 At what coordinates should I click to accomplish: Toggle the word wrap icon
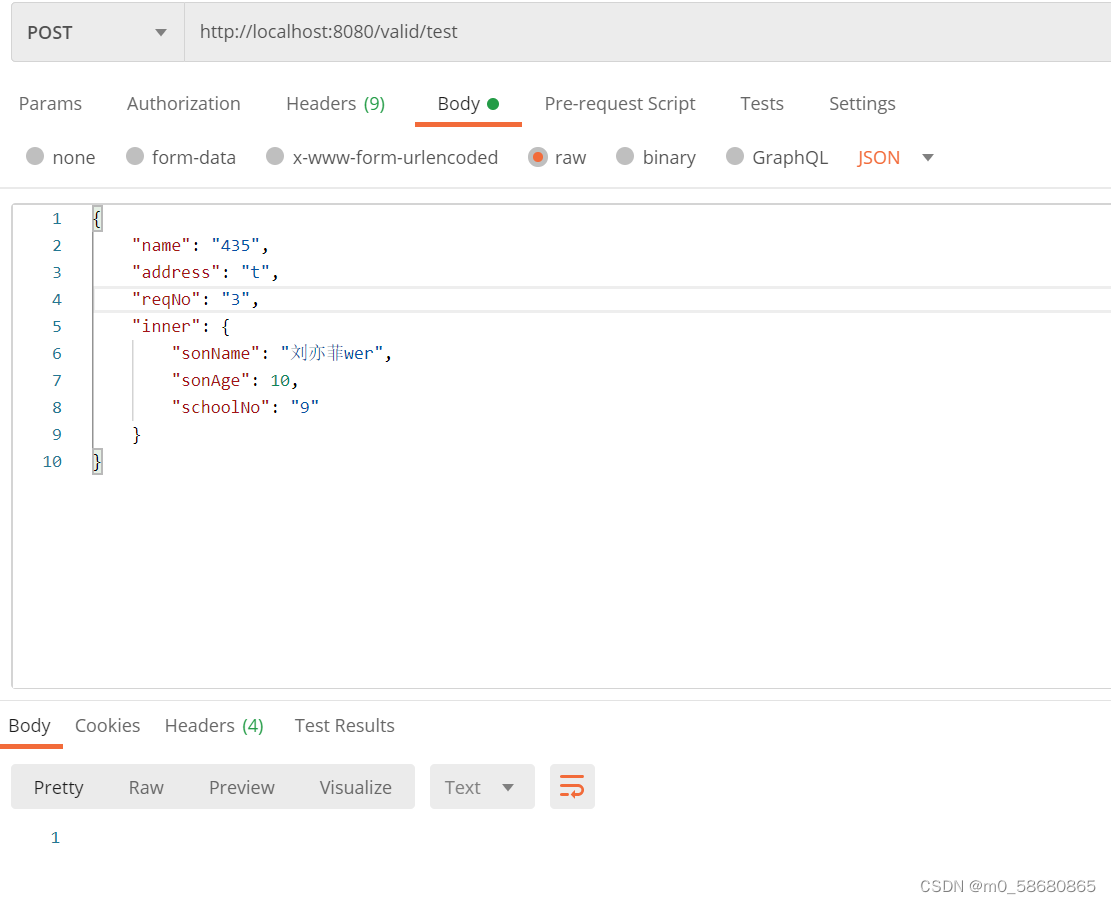pos(572,787)
